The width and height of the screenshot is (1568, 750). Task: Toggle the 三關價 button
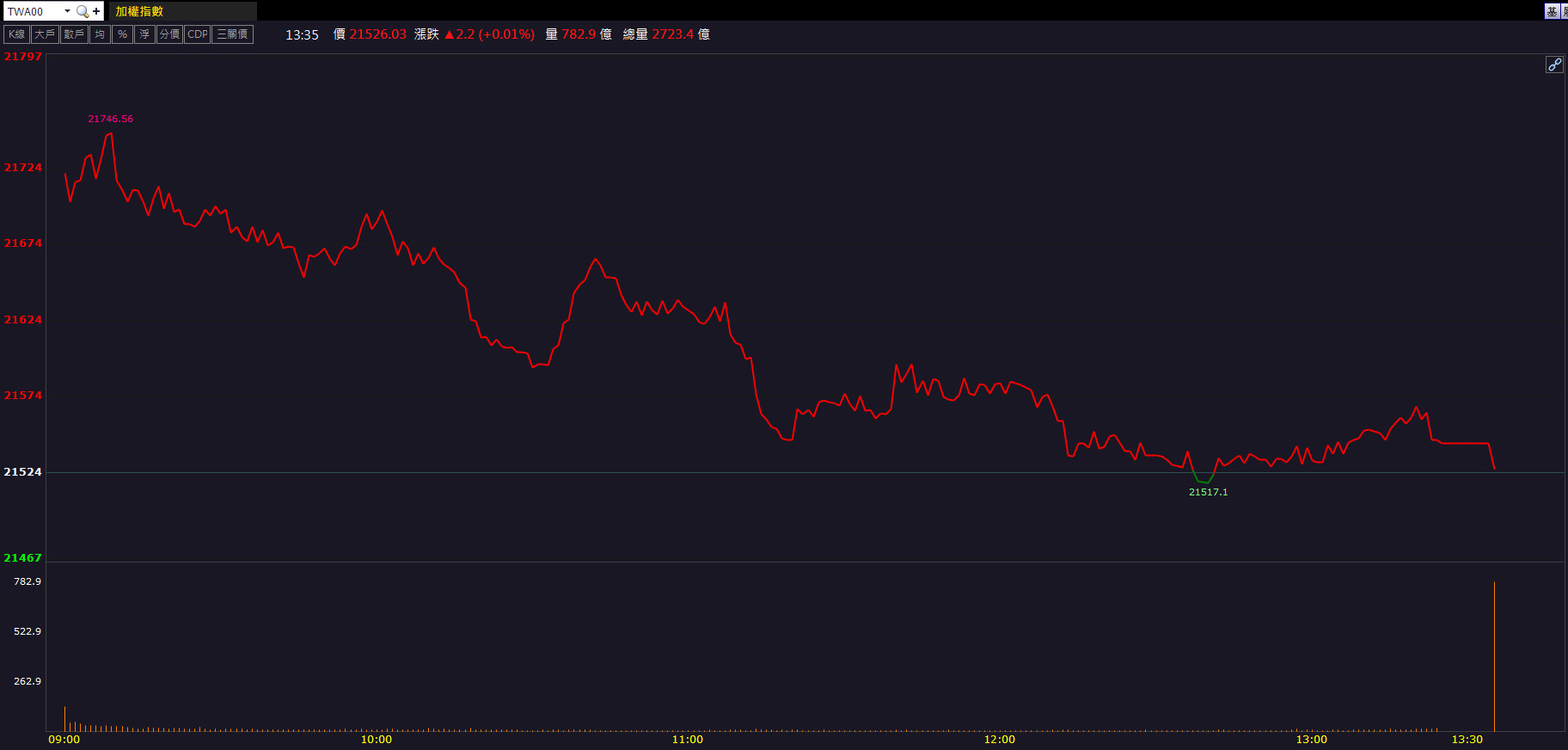click(232, 34)
